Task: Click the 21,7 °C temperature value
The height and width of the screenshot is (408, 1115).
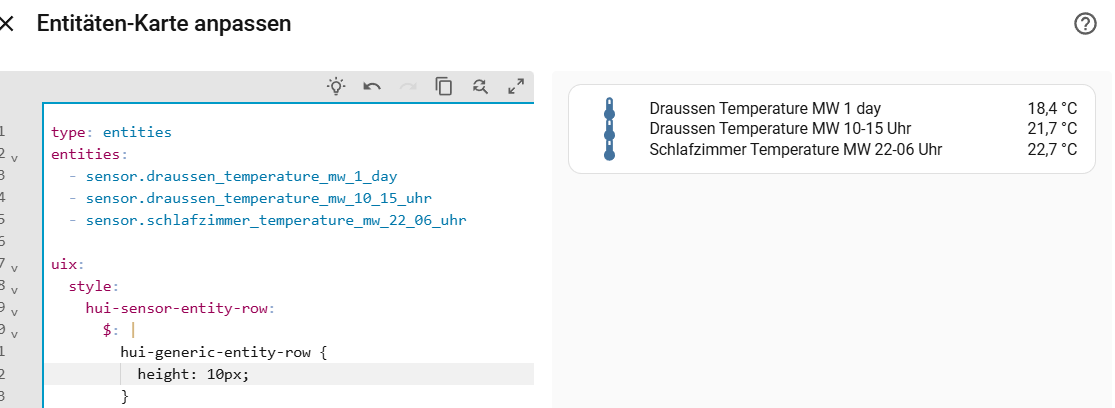Action: pyautogui.click(x=1052, y=129)
